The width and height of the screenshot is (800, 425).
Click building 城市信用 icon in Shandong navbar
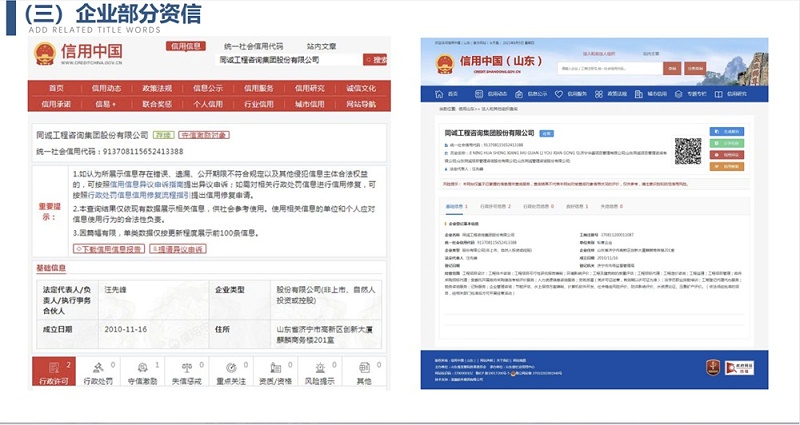tap(638, 94)
